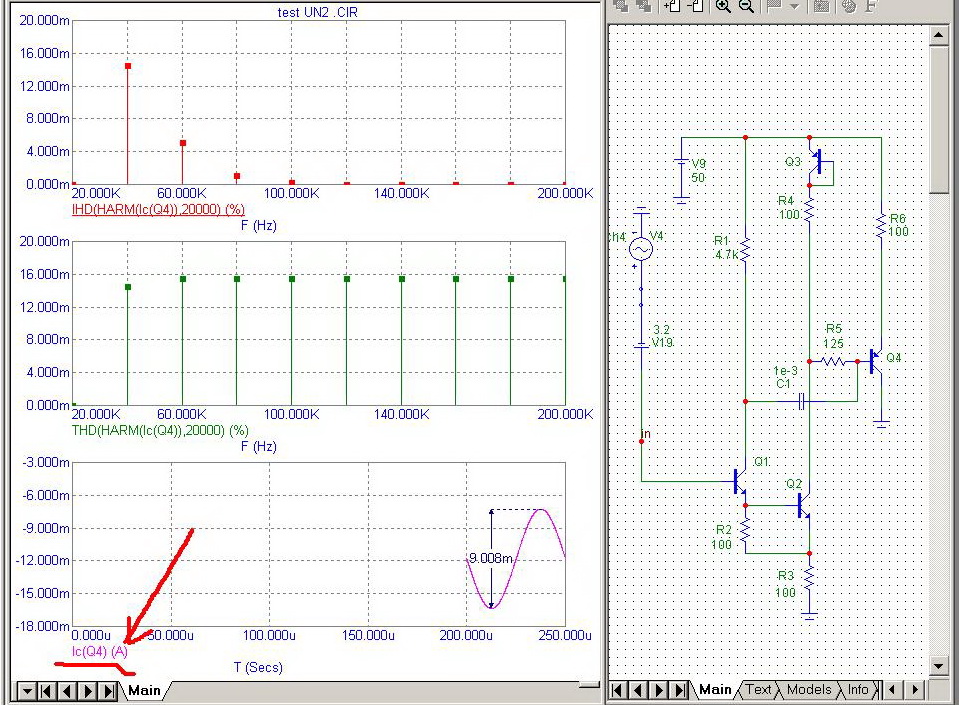Select transistor Q2 in the schematic
Viewport: 959px width, 705px height.
tap(804, 506)
